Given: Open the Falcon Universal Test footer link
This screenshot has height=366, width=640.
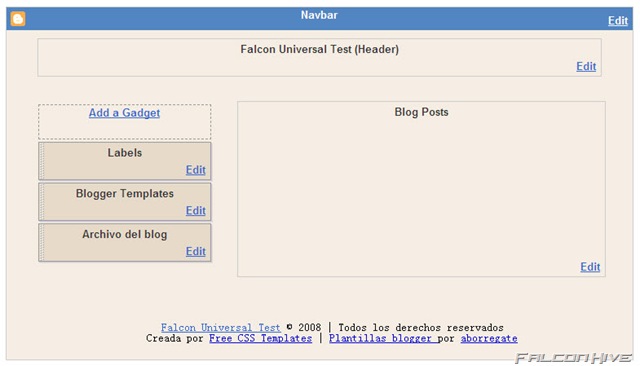Looking at the screenshot, I should click(x=220, y=327).
